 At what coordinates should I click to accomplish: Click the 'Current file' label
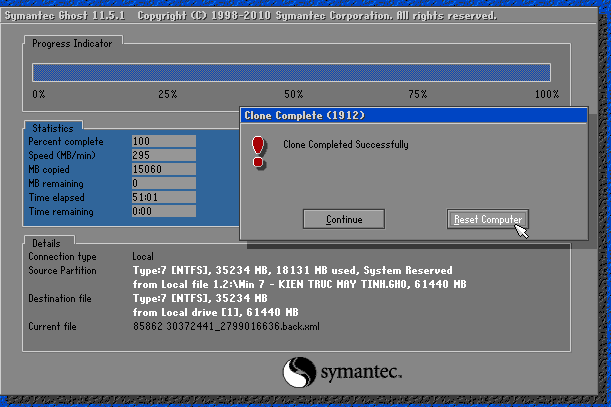pyautogui.click(x=52, y=327)
